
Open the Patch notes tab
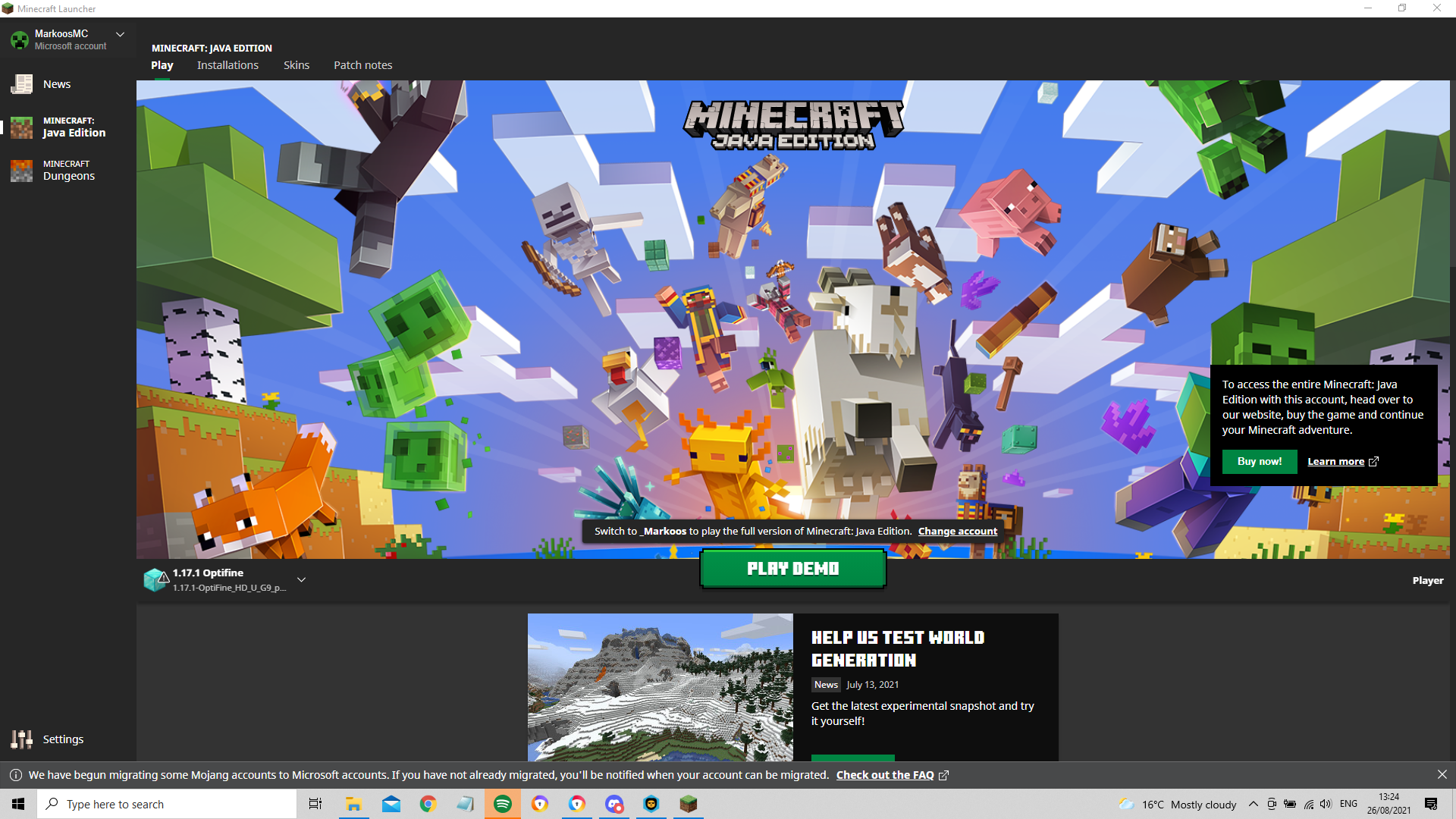362,65
